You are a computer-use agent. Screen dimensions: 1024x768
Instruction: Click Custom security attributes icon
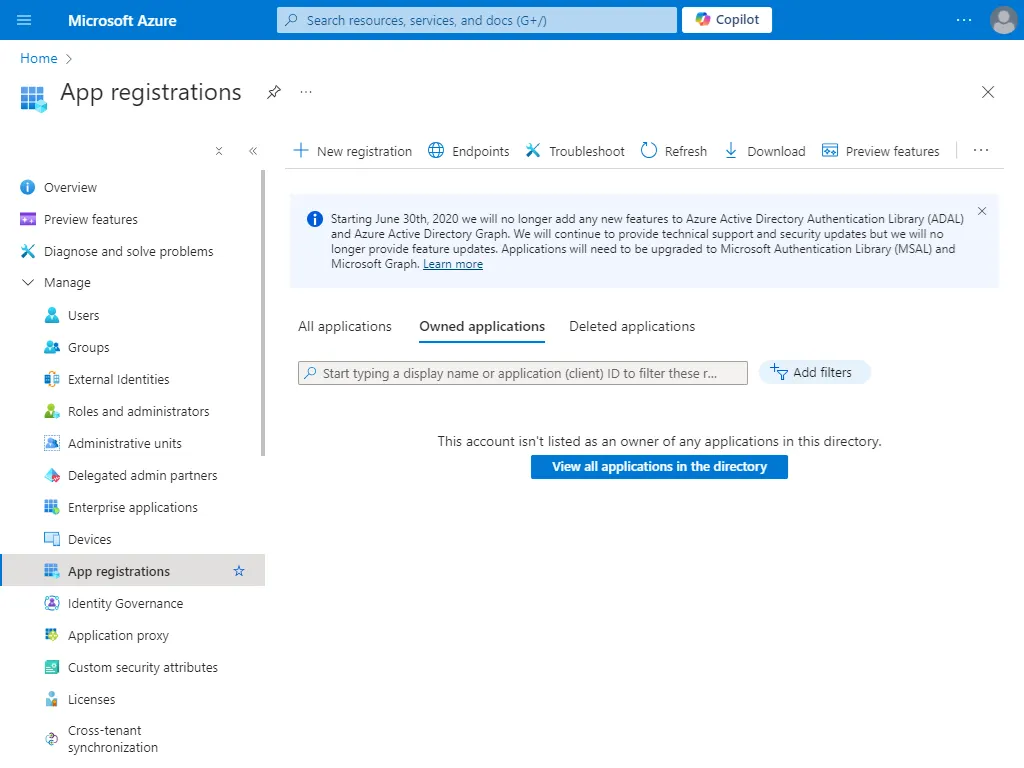52,667
